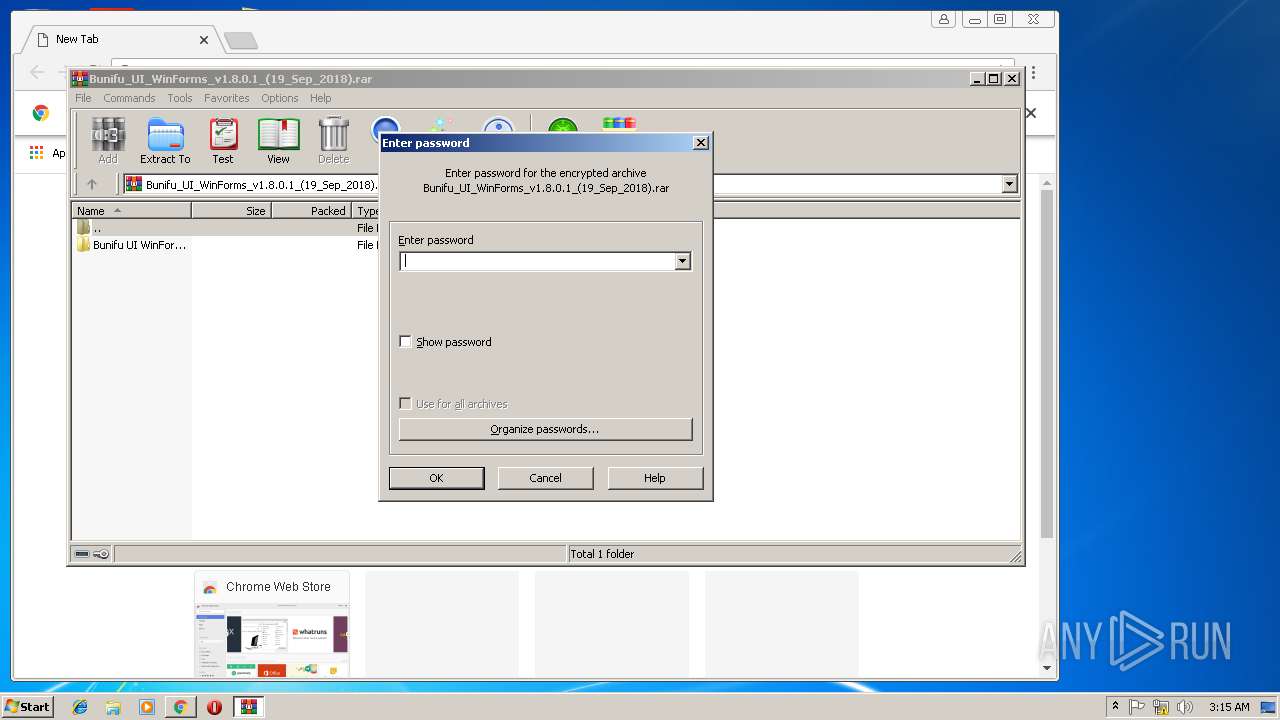Click the WinRAR taskbar button
The height and width of the screenshot is (720, 1280).
248,707
